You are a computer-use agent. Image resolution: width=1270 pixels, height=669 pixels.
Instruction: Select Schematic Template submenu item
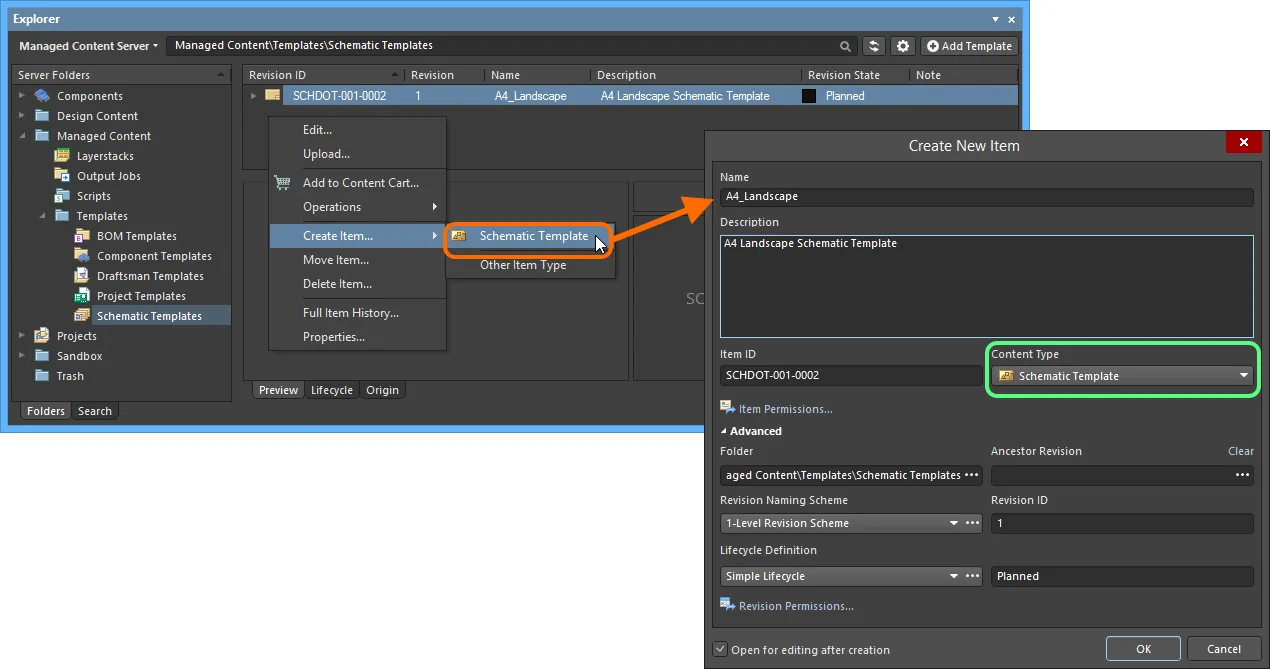pos(529,236)
